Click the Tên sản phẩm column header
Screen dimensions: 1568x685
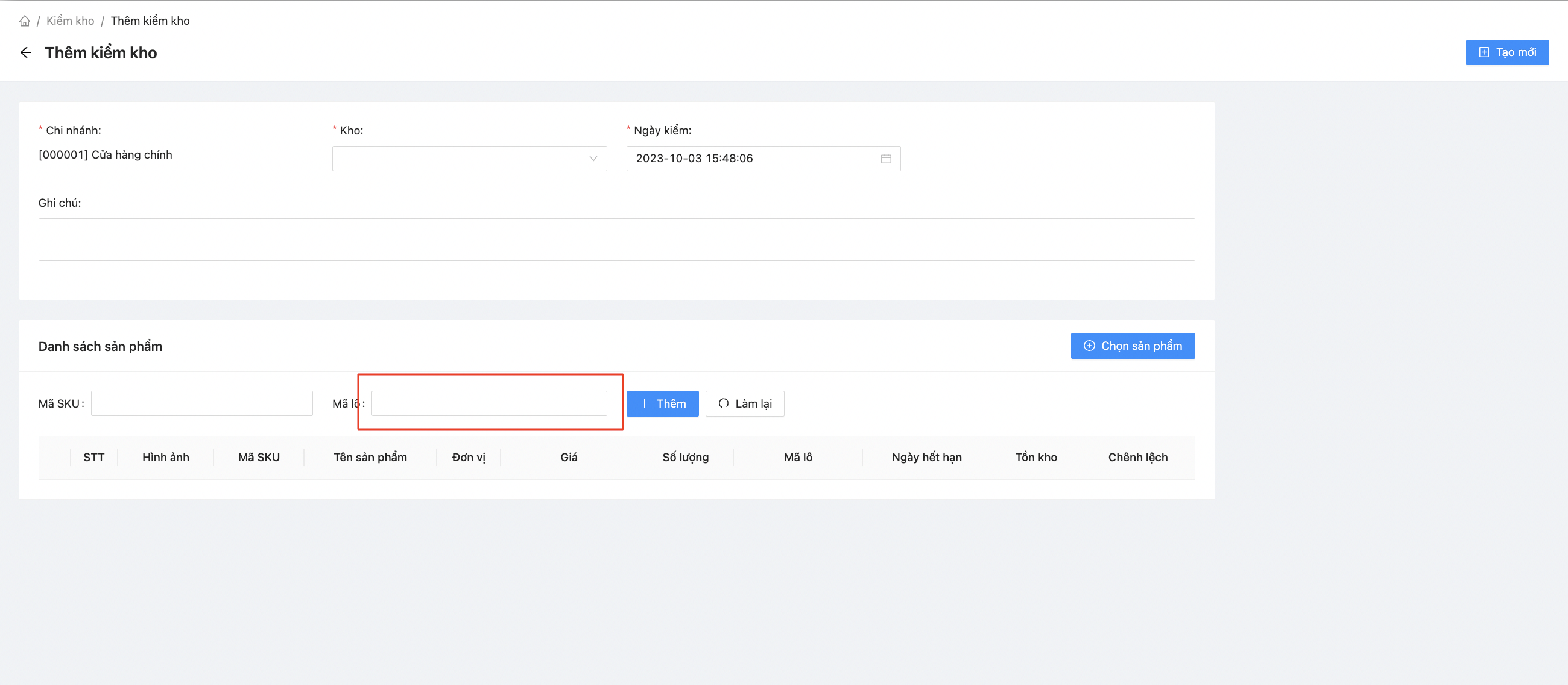tap(370, 457)
